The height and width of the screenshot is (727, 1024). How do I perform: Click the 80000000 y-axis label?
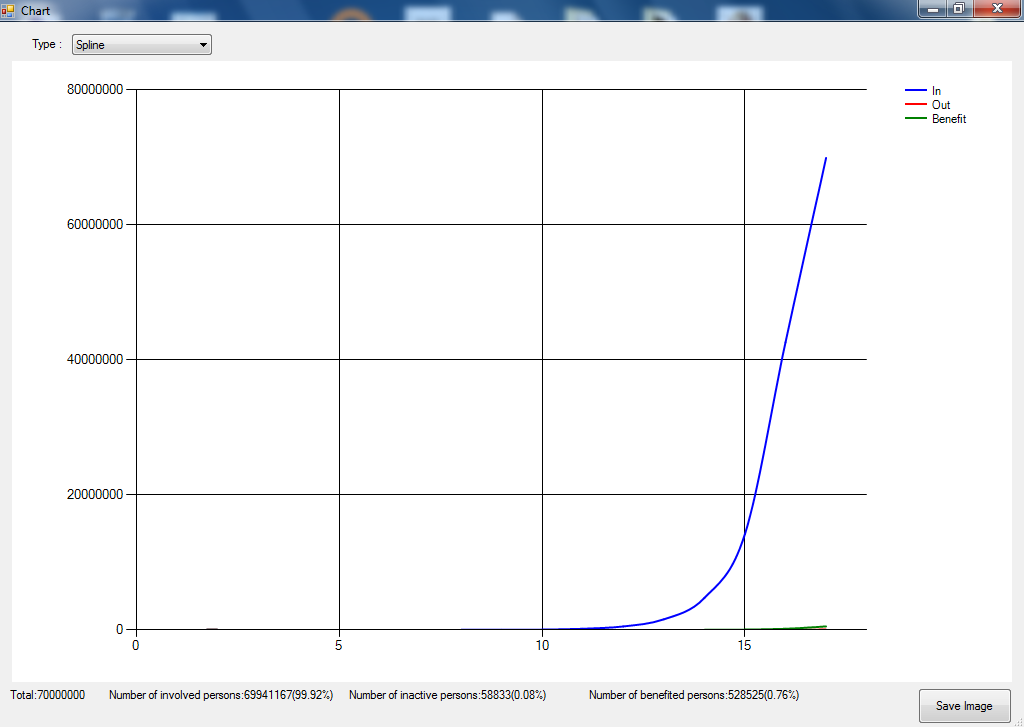pos(95,89)
